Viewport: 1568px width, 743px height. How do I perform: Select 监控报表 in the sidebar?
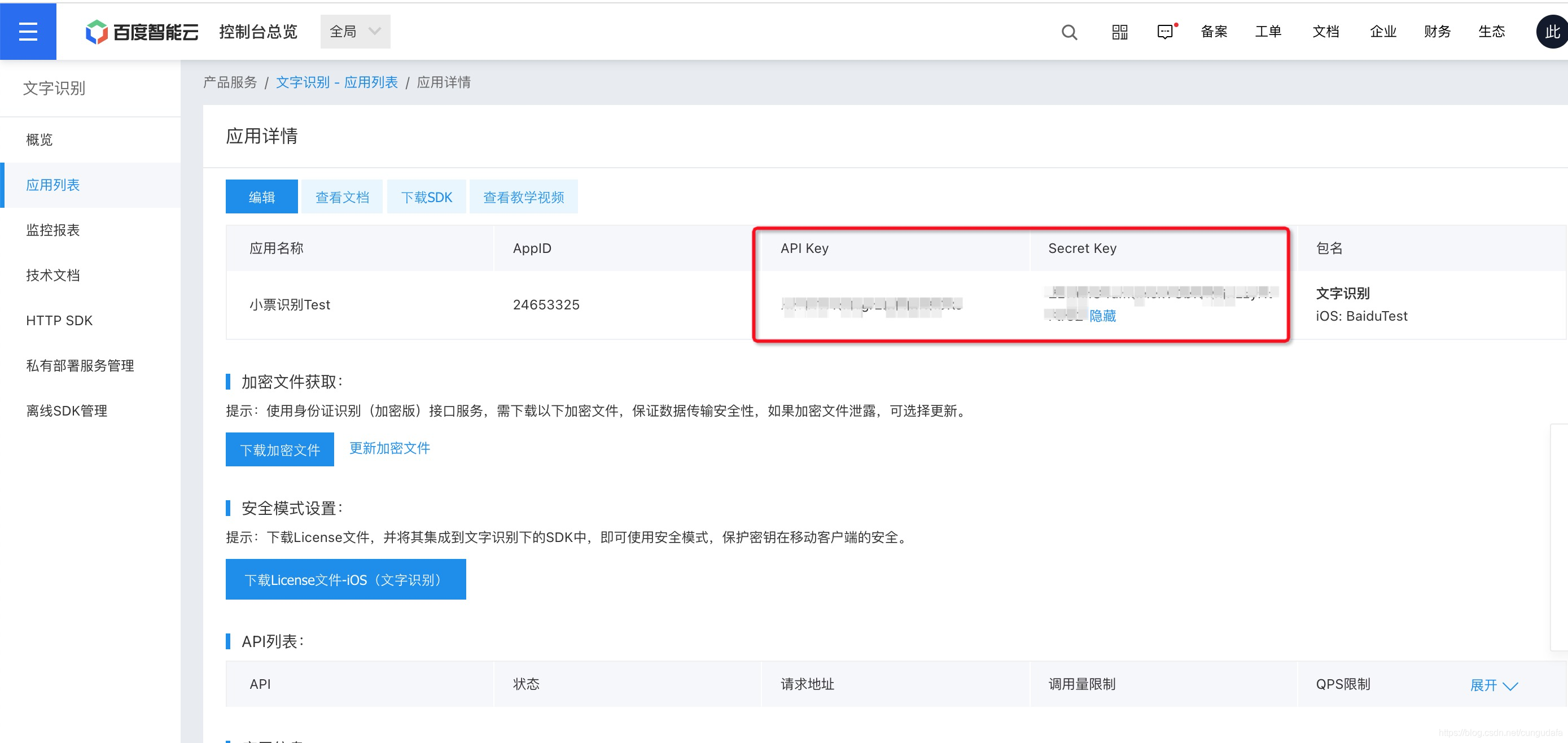pos(53,230)
